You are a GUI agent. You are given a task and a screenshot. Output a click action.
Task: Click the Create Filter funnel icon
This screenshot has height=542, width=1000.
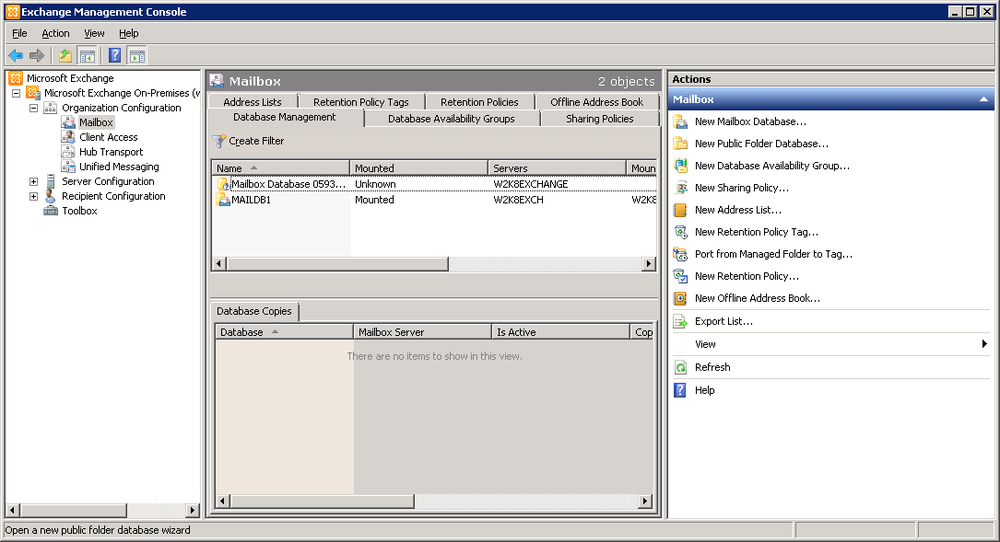[219, 141]
